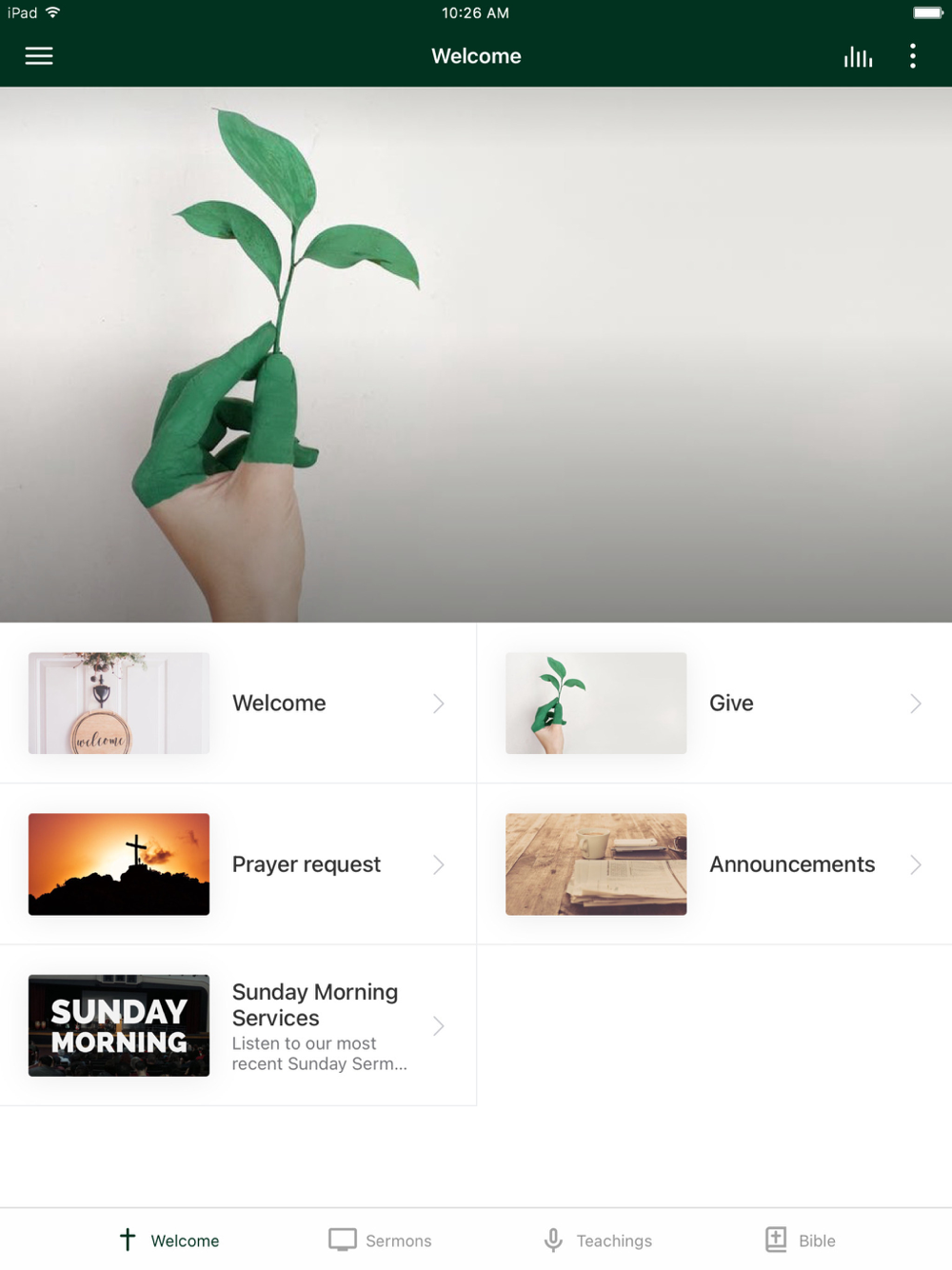Screen dimensions: 952x1270
Task: Tap the Sermons screen icon
Action: [343, 1239]
